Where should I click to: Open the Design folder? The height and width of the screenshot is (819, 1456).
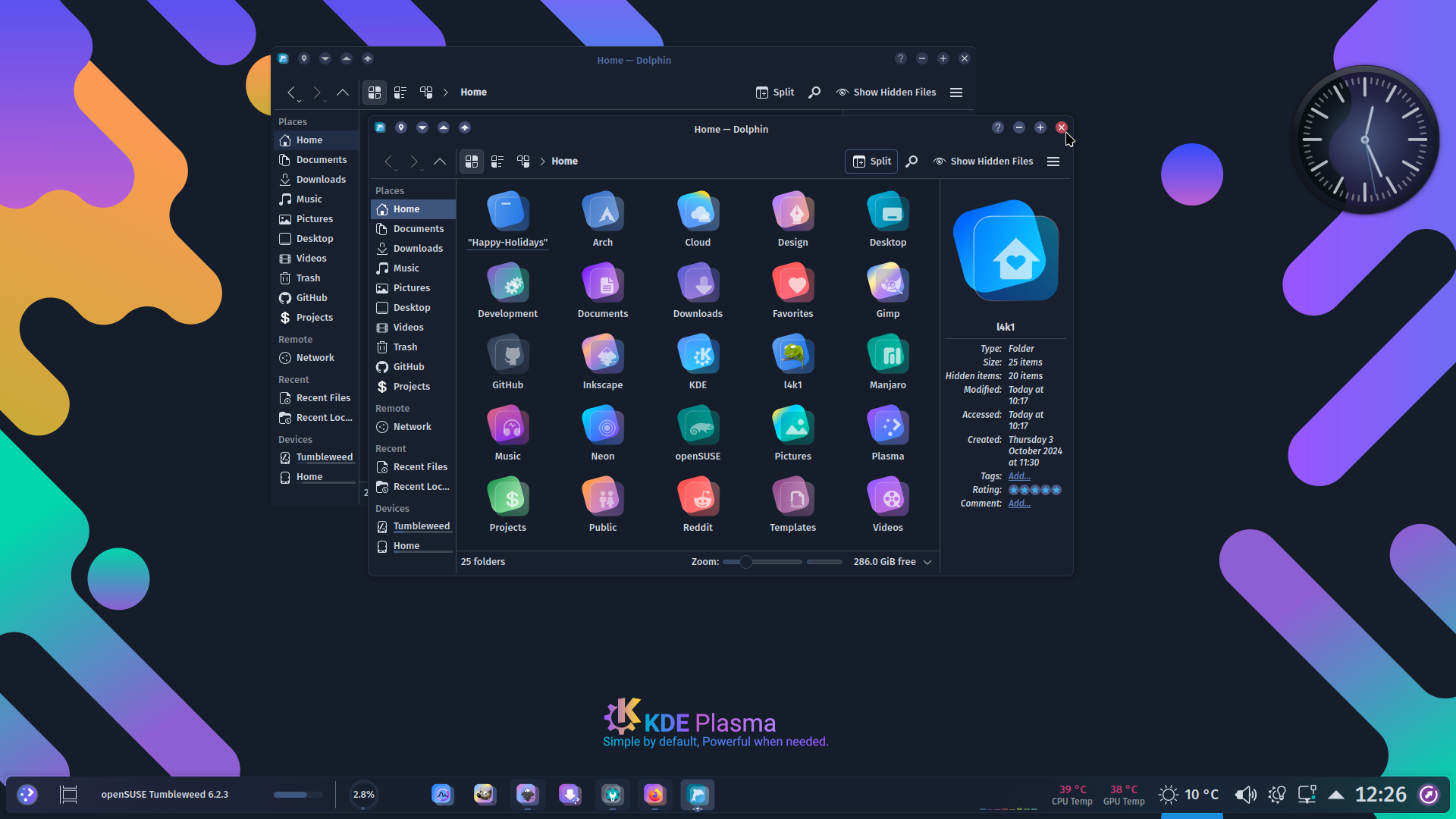pyautogui.click(x=792, y=220)
